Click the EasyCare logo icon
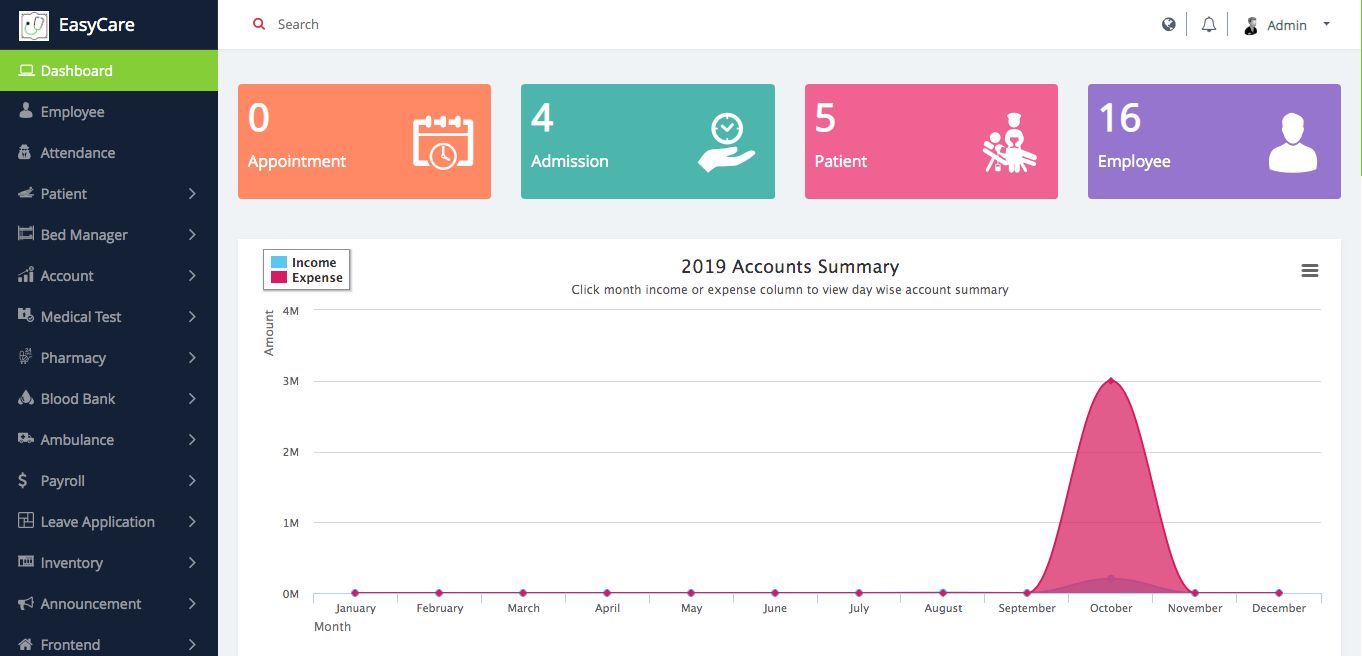The width and height of the screenshot is (1362, 656). pos(34,25)
